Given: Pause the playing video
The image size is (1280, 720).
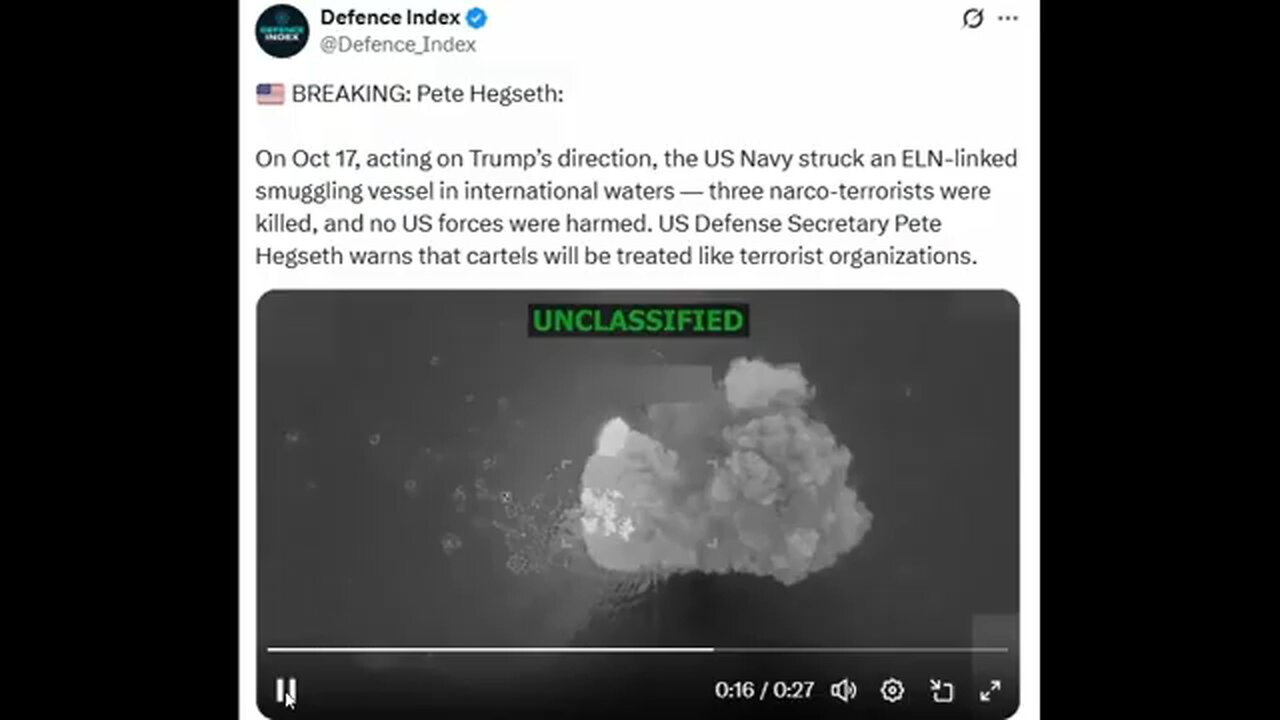Looking at the screenshot, I should click(285, 690).
